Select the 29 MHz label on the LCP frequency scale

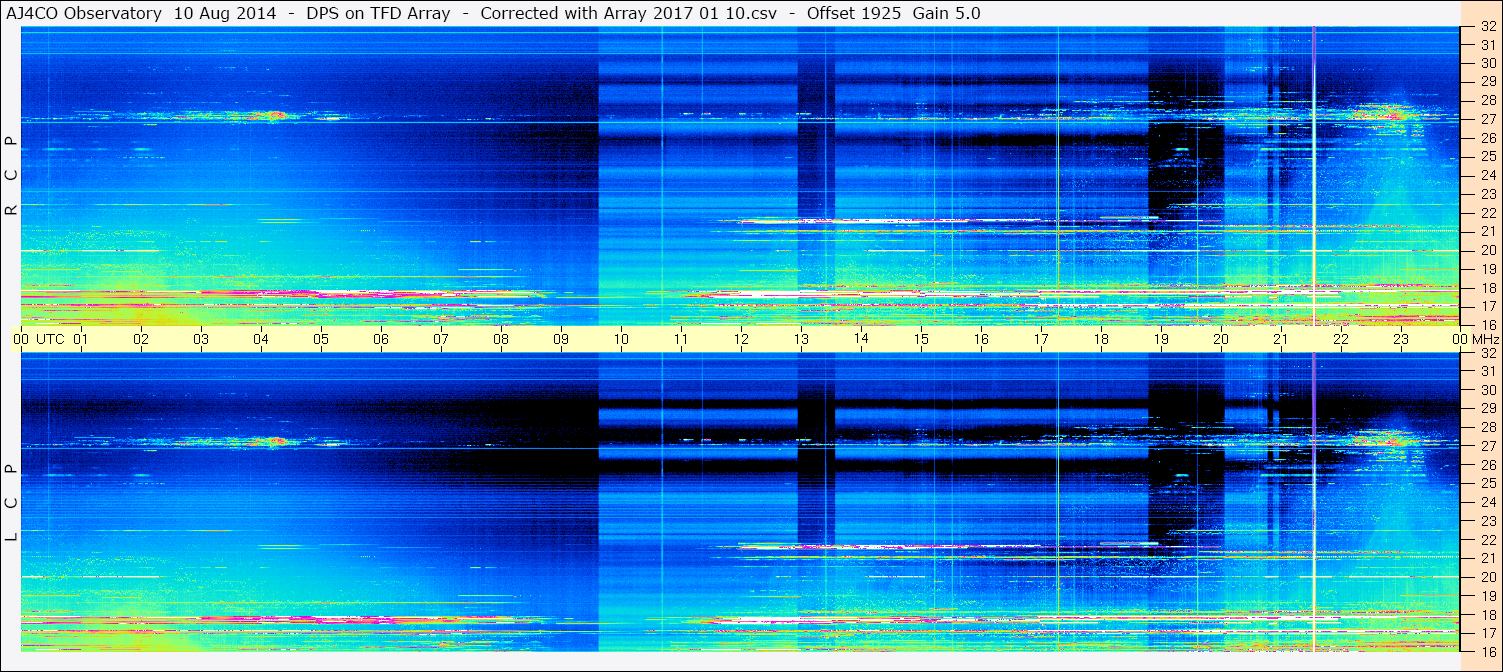point(1487,409)
